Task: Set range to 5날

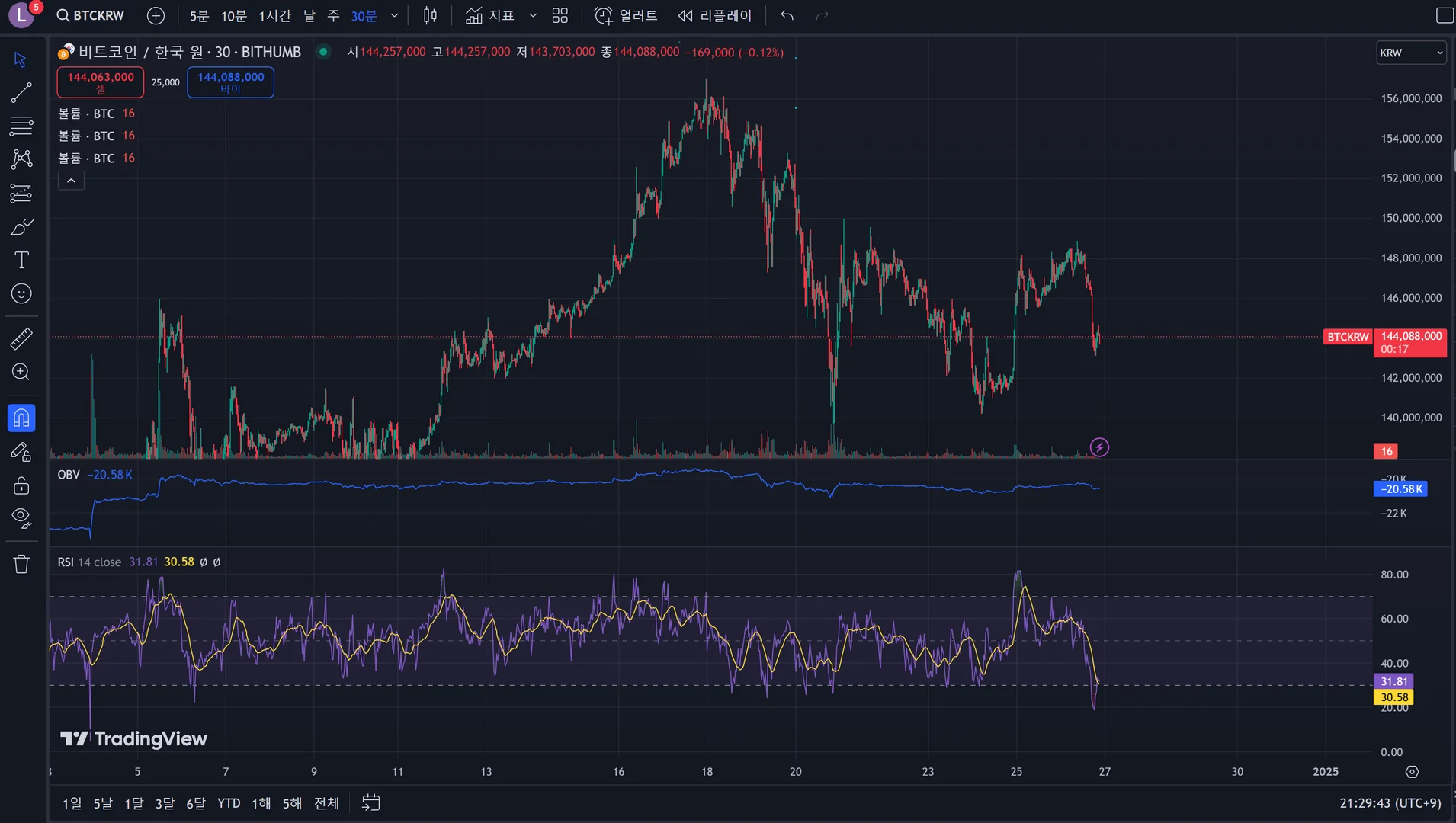Action: tap(103, 803)
